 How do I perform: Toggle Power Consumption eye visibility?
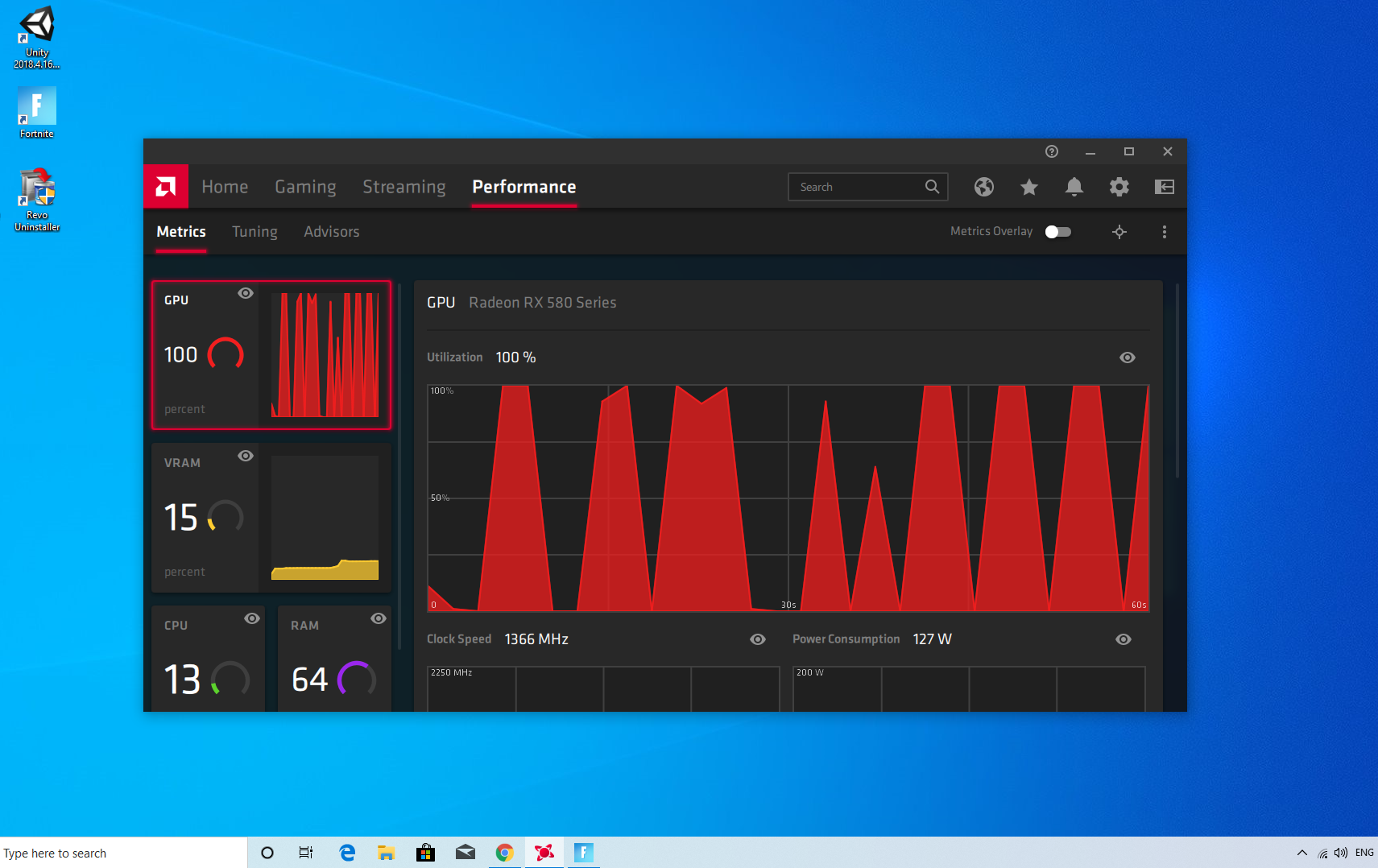click(1124, 639)
